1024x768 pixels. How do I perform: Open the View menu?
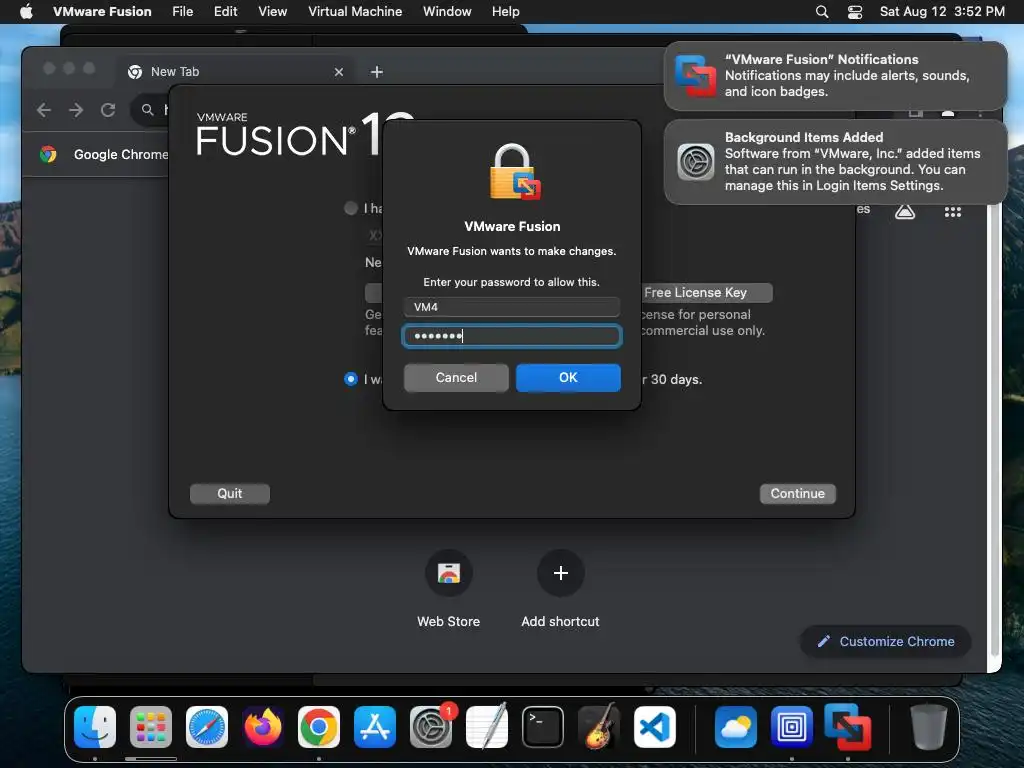(272, 12)
